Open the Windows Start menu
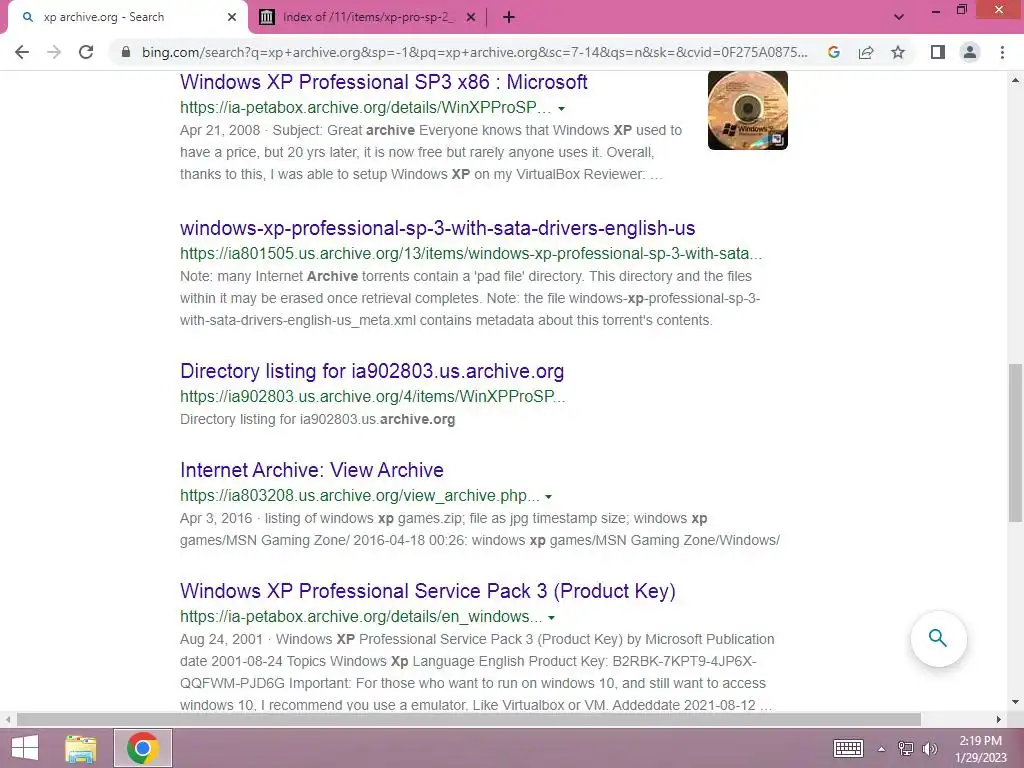 click(x=24, y=748)
